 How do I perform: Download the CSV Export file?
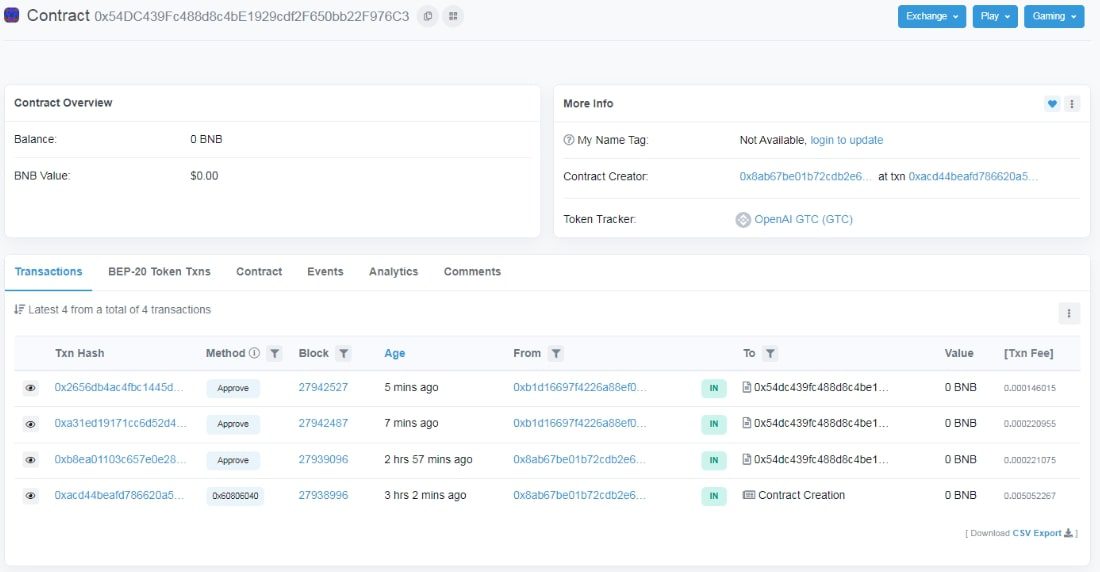coord(1036,533)
